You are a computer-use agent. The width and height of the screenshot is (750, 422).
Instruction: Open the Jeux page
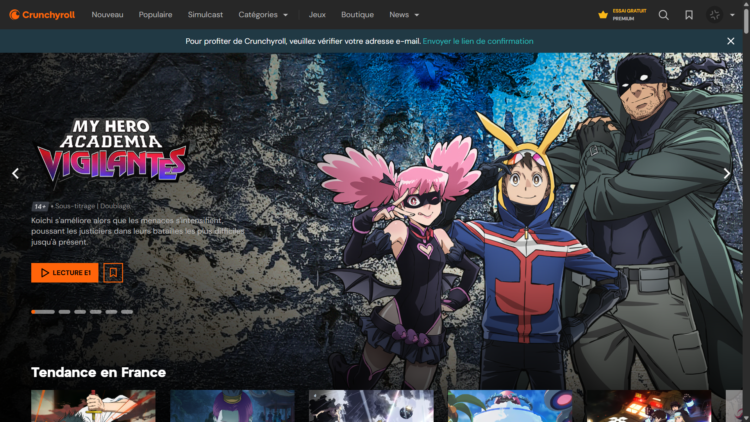point(317,15)
